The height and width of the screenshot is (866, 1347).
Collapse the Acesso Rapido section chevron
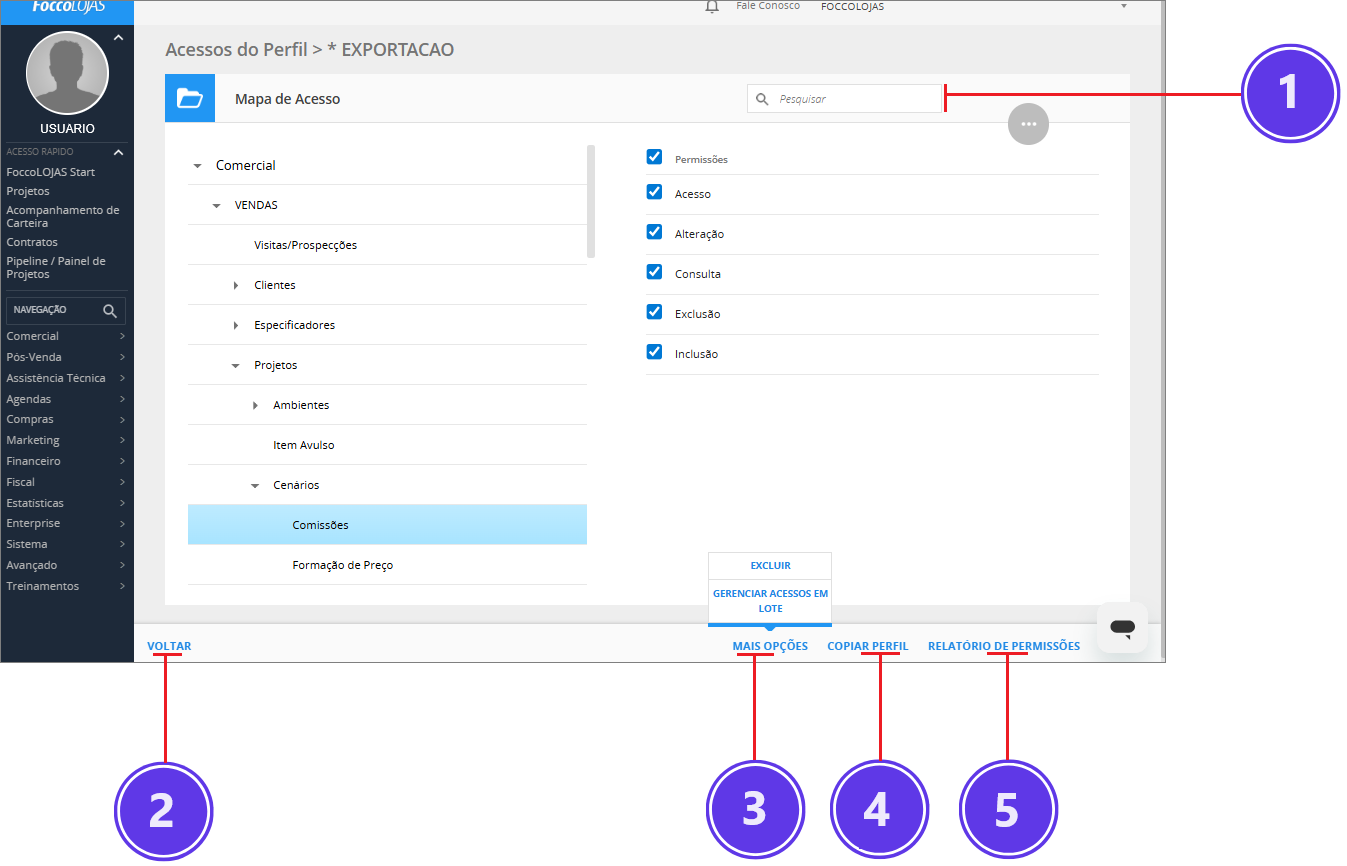click(118, 153)
